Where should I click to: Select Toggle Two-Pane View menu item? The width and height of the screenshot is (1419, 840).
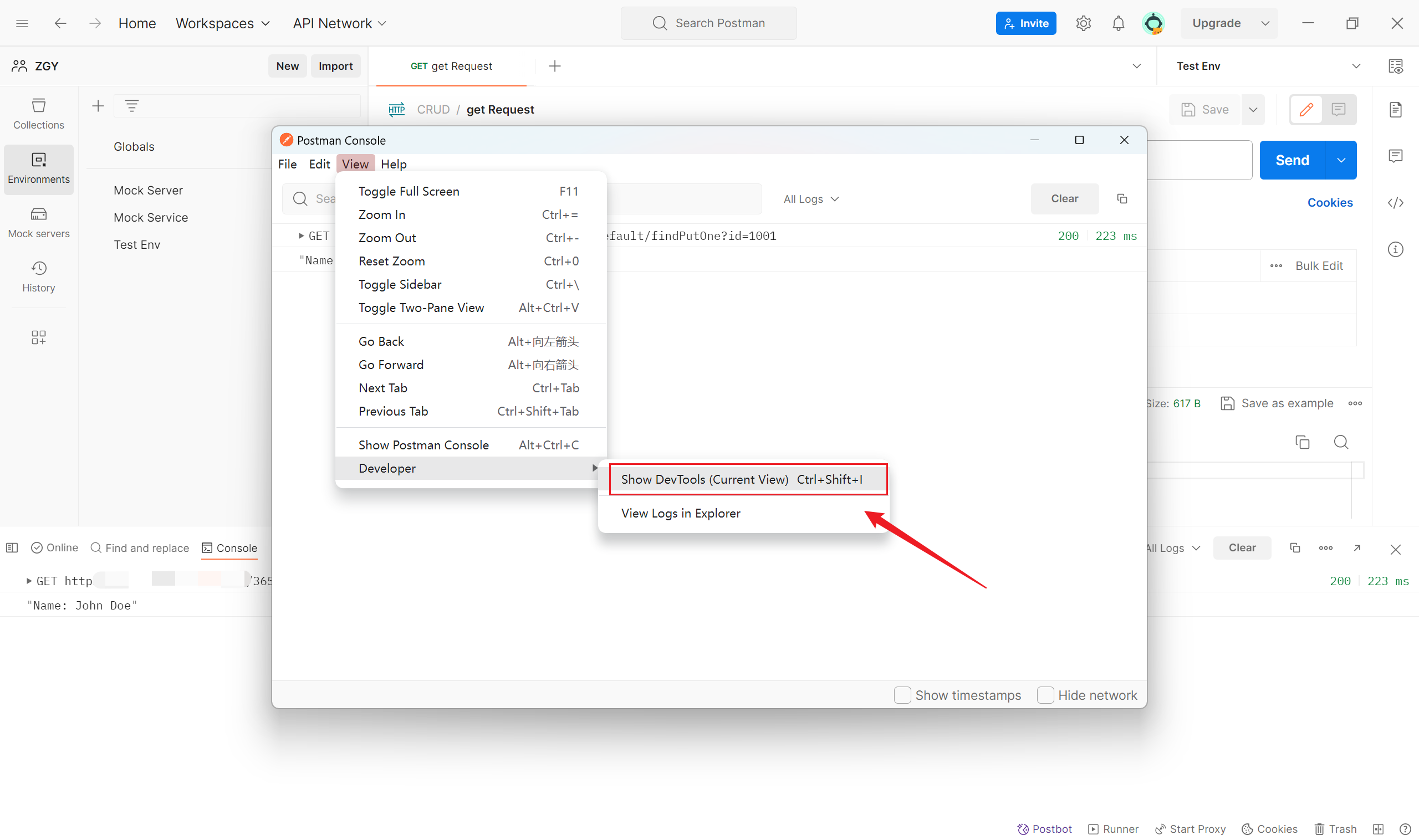pyautogui.click(x=471, y=308)
